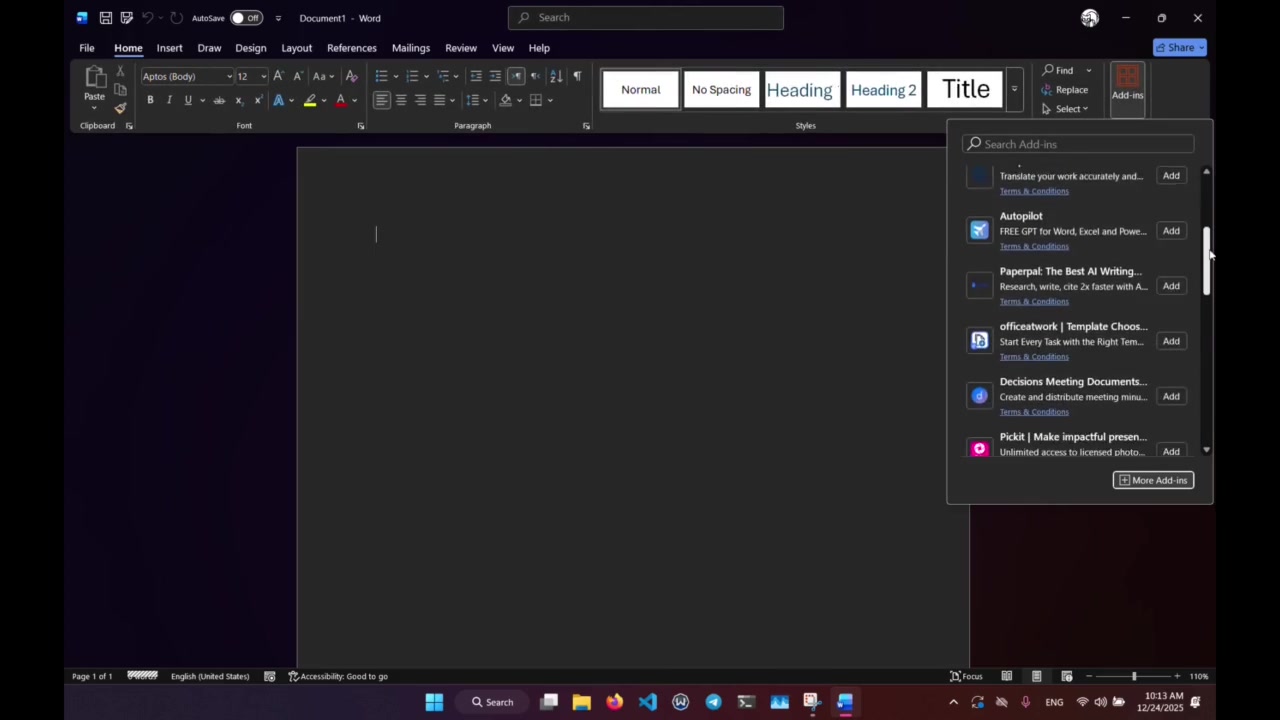Viewport: 1280px width, 720px height.
Task: Open Firefox from the Windows taskbar
Action: (614, 702)
